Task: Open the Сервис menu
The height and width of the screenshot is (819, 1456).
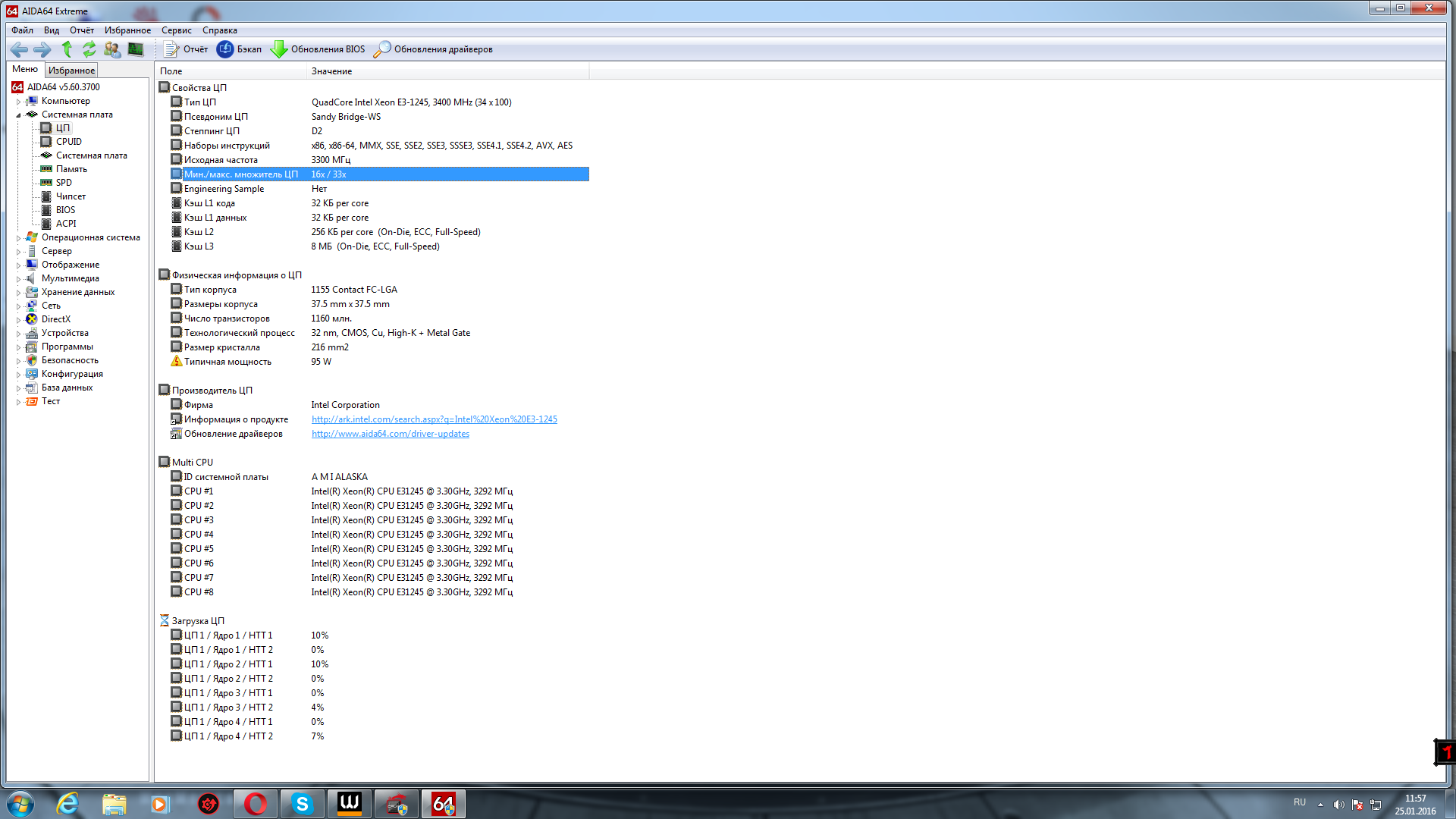Action: click(x=176, y=30)
